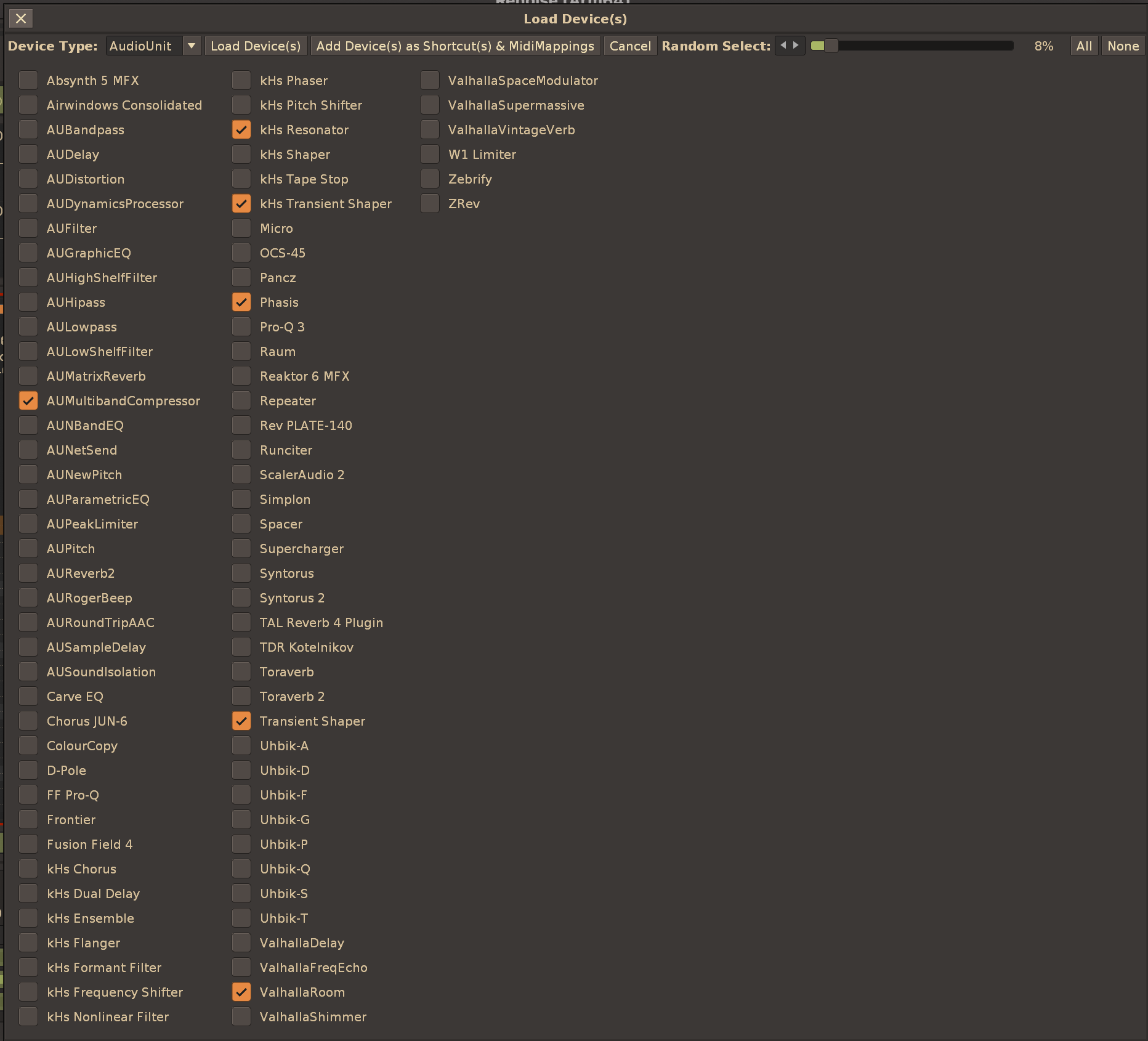The height and width of the screenshot is (1041, 1148).
Task: Uncheck the Phasis device checkbox
Action: [x=241, y=302]
